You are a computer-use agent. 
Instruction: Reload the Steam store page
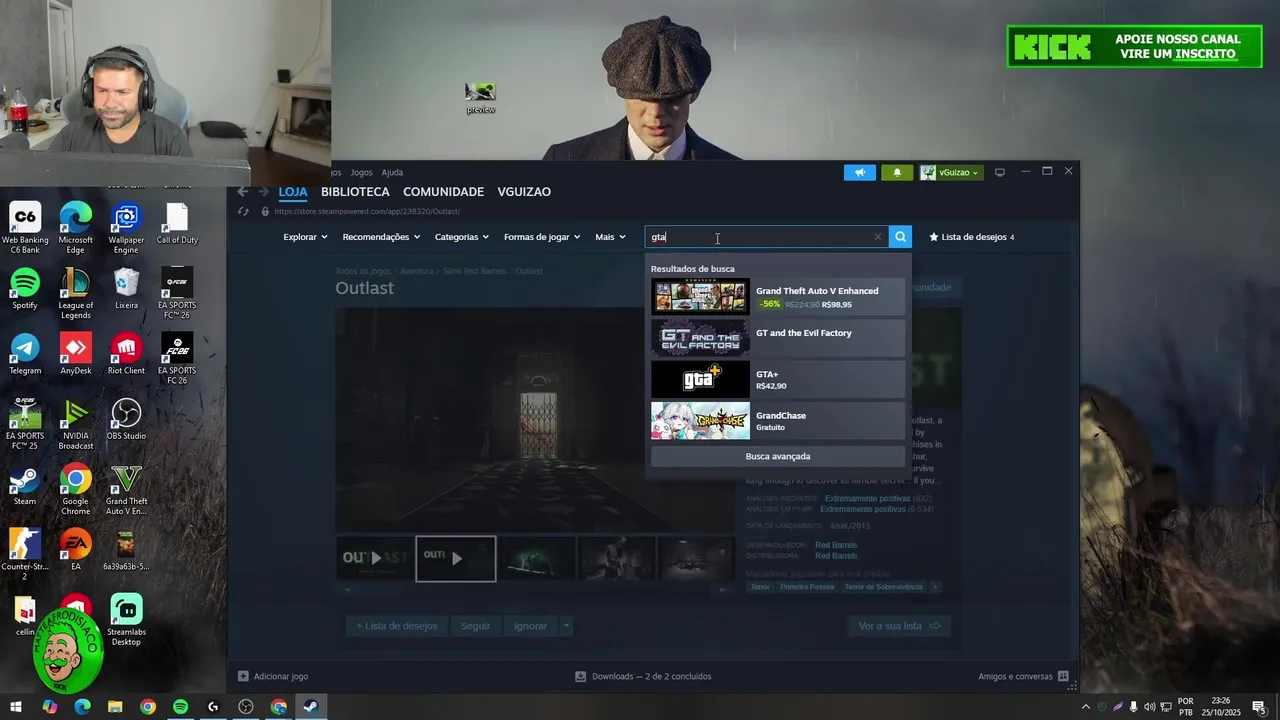pos(243,211)
